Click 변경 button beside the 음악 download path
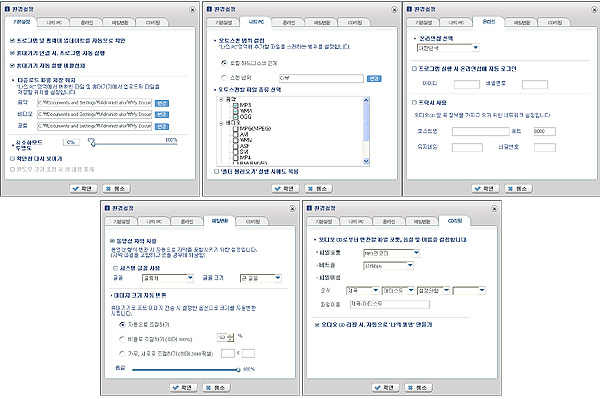 (x=162, y=103)
